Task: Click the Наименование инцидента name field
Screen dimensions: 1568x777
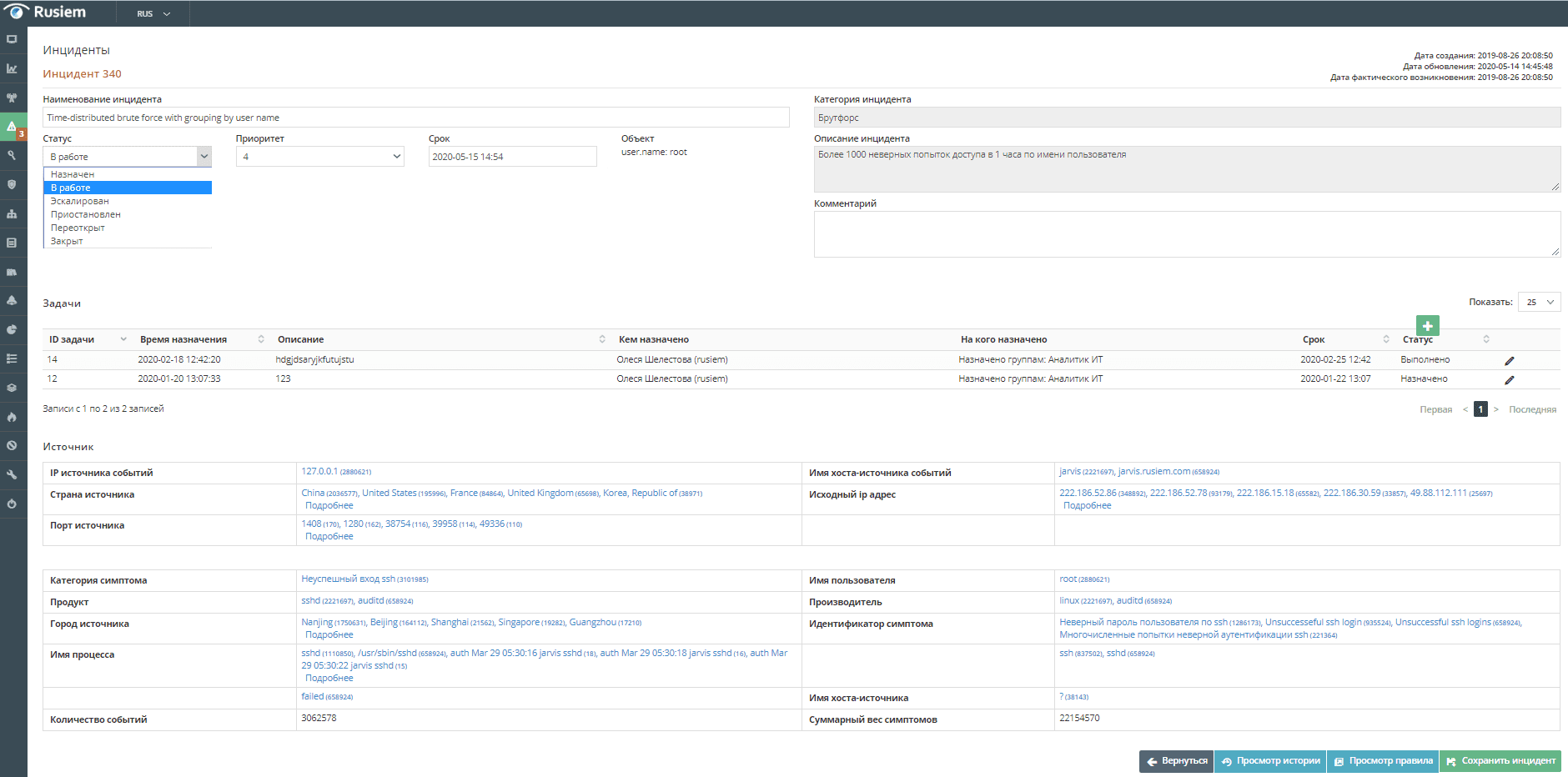Action: pyautogui.click(x=416, y=118)
